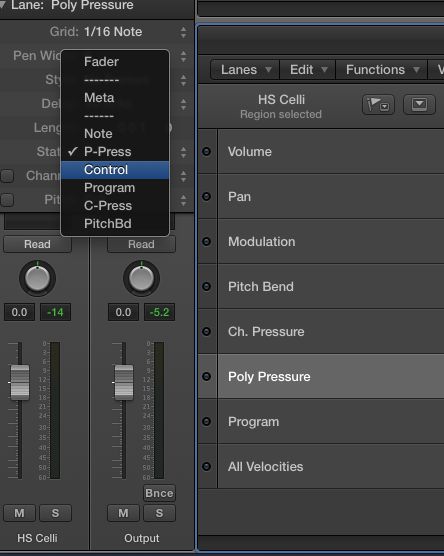Select the checked P-Press entry
Screen dimensions: 444x556
click(x=115, y=152)
